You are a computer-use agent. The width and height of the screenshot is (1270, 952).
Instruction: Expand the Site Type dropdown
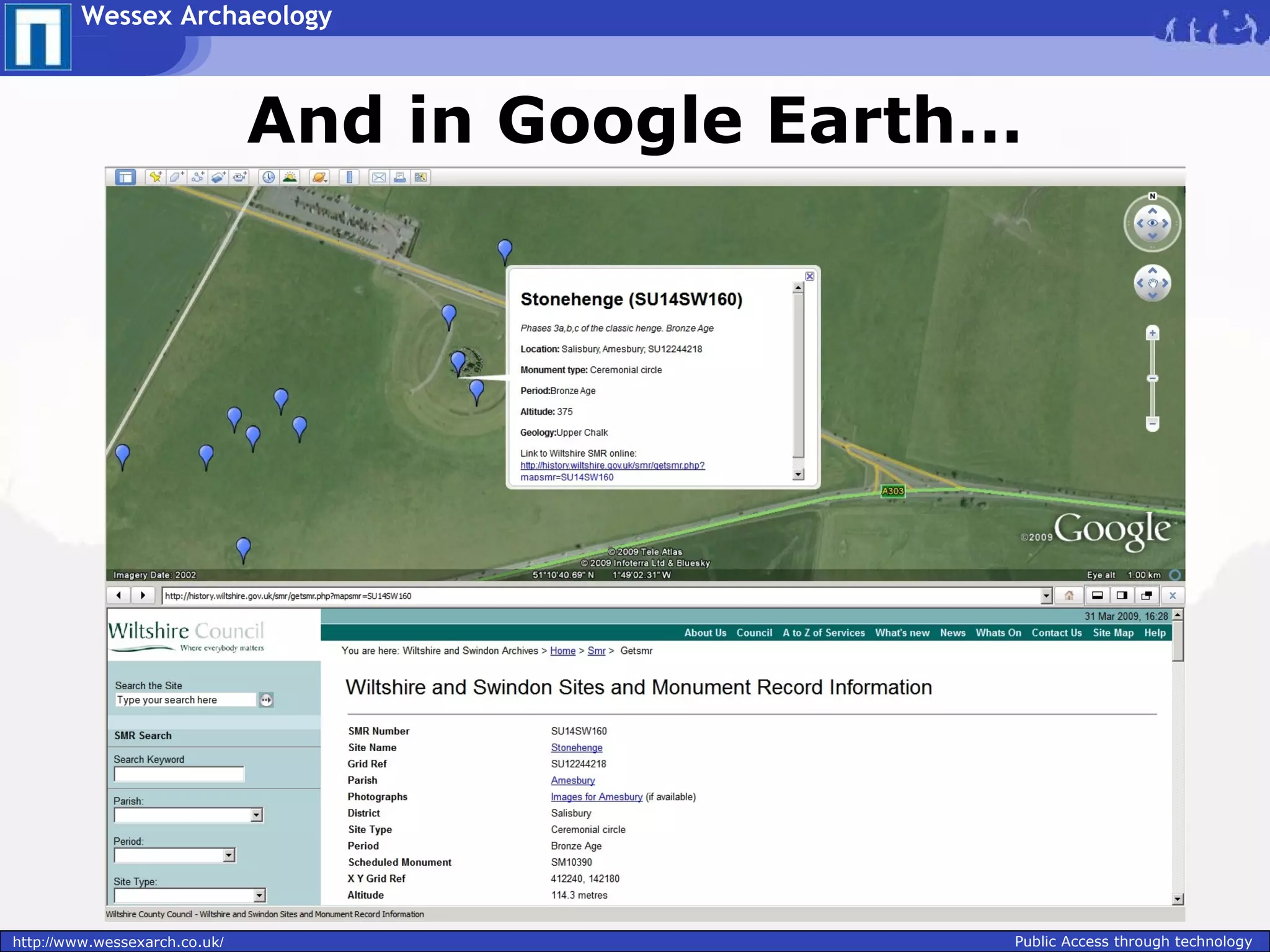point(259,895)
